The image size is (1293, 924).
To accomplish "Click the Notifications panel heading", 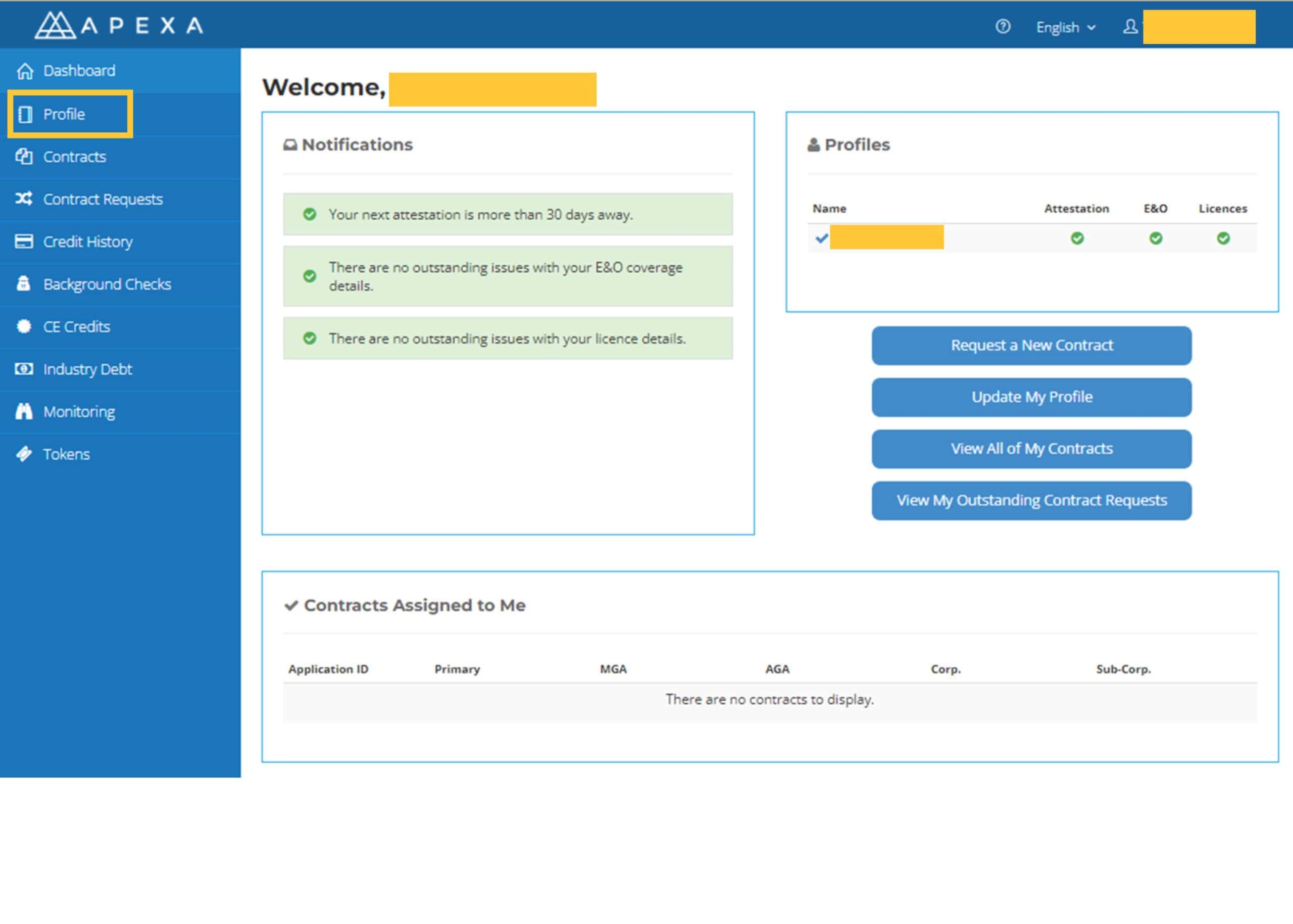I will coord(357,145).
